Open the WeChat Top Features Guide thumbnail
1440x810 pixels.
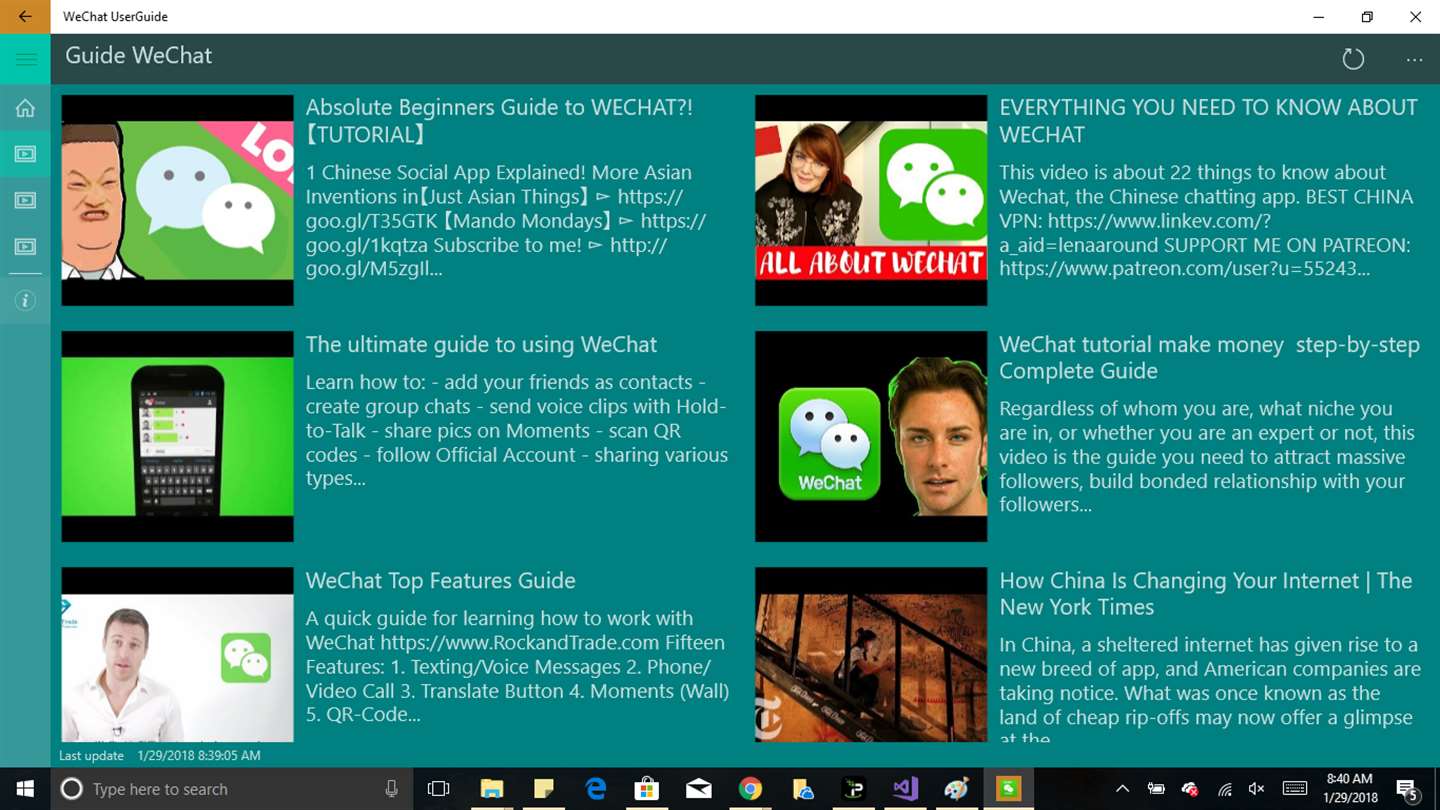coord(178,654)
